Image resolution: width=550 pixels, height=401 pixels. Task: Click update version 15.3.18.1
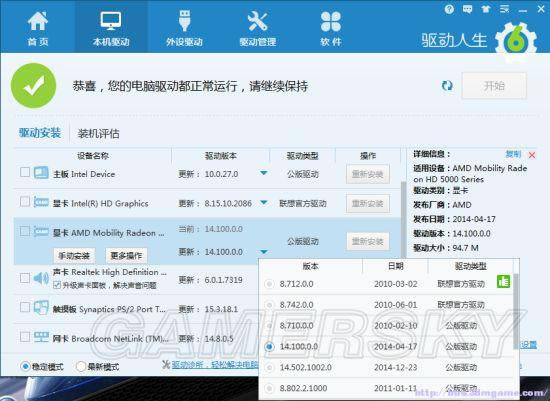click(221, 309)
